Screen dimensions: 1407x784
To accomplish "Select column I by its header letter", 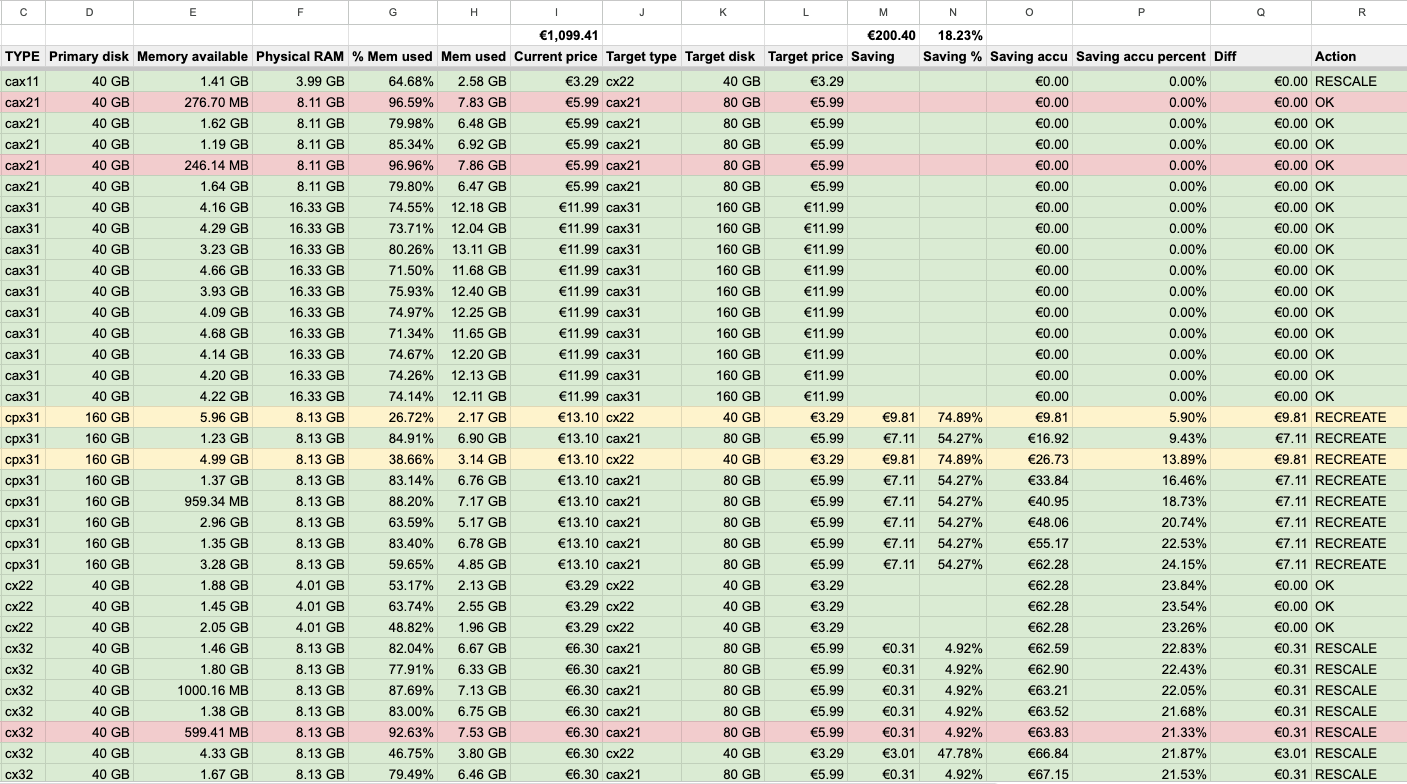I will click(557, 12).
